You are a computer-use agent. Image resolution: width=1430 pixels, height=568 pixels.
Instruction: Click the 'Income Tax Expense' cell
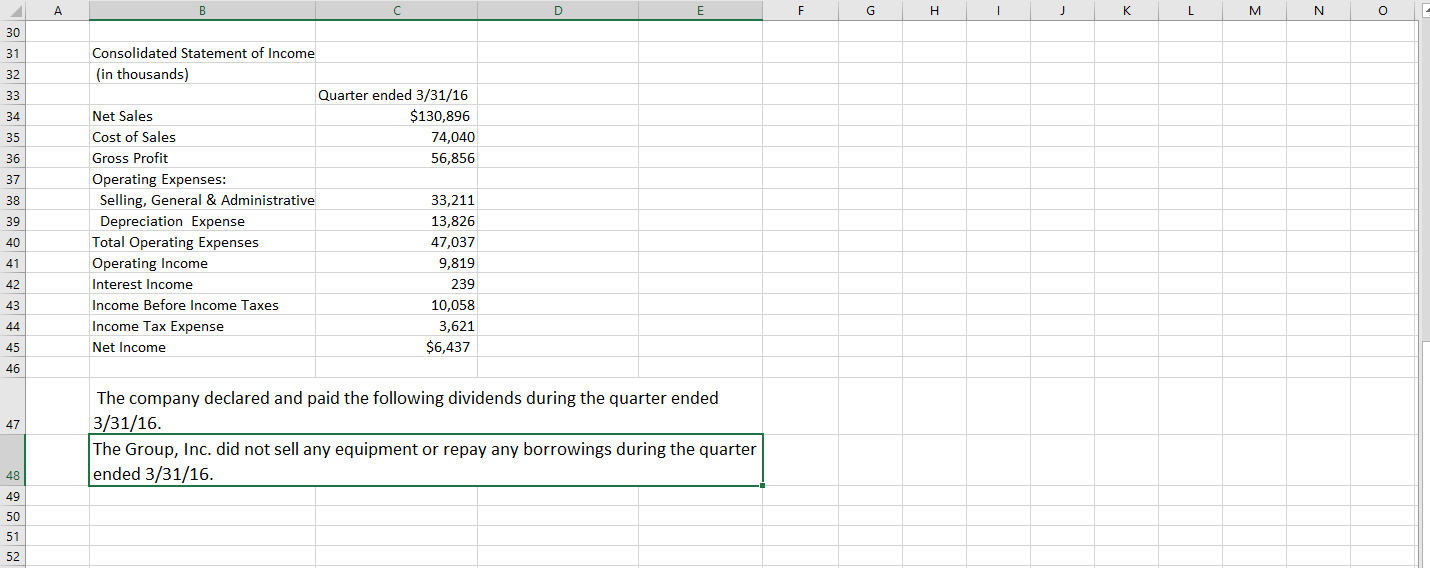pyautogui.click(x=202, y=326)
